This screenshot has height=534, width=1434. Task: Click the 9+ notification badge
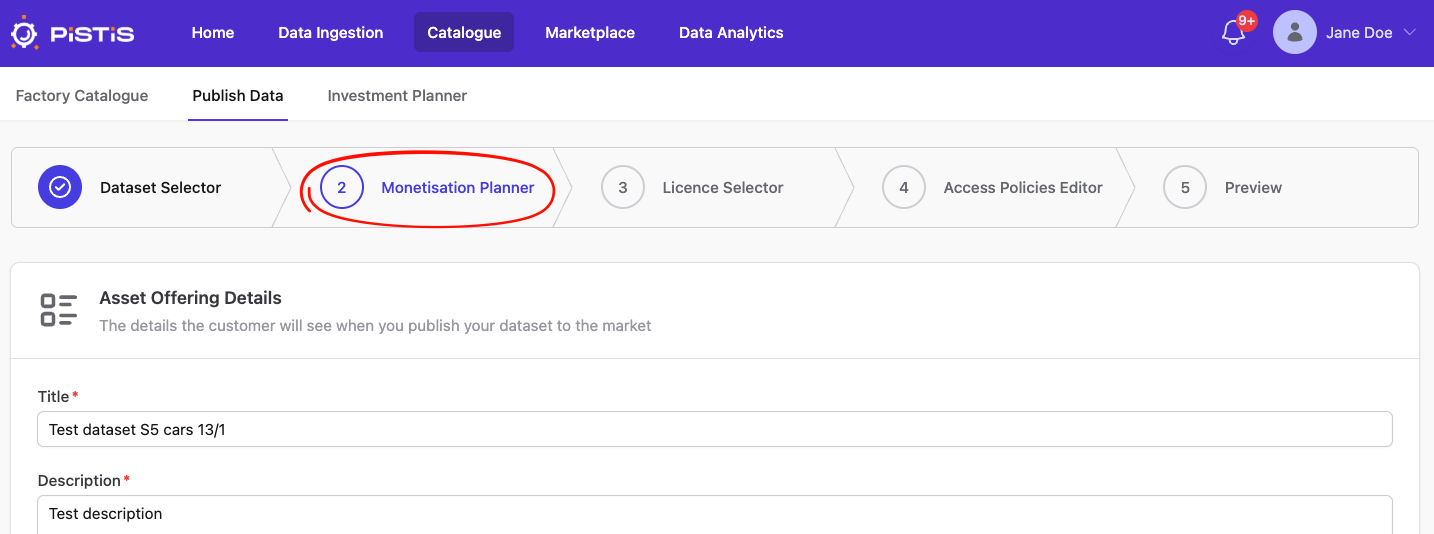click(x=1246, y=20)
